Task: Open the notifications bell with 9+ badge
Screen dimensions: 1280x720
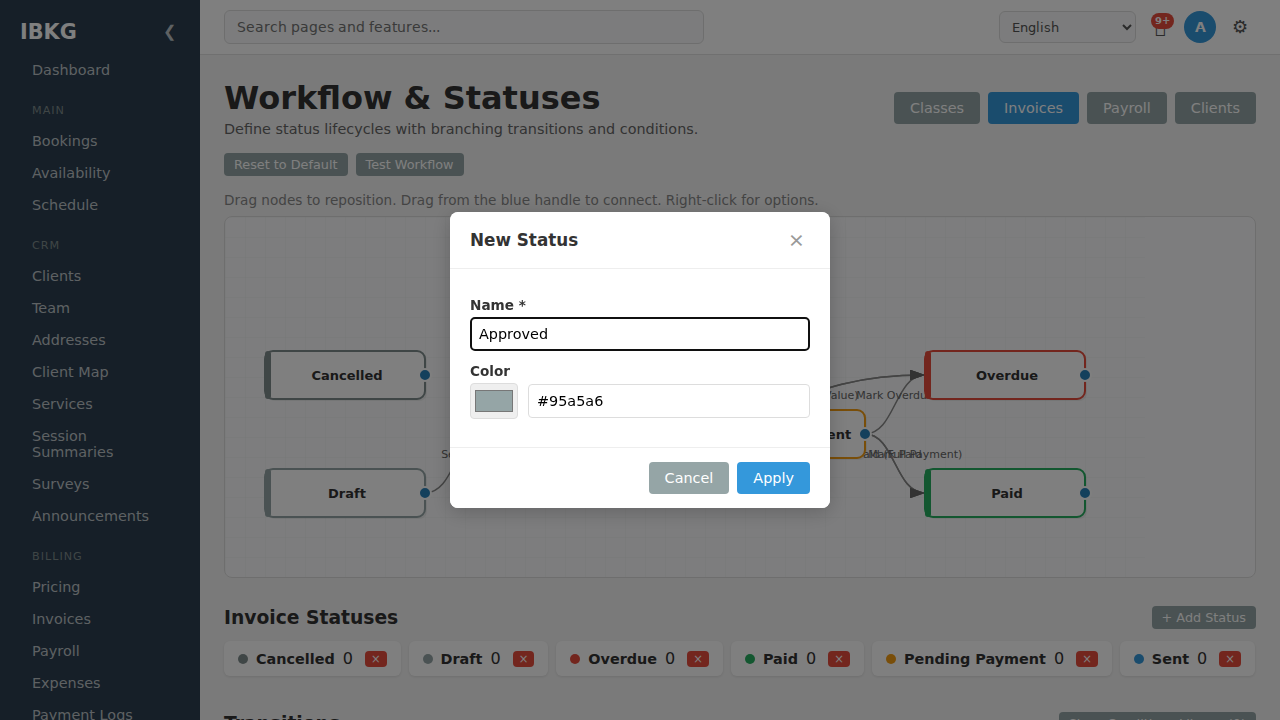Action: pyautogui.click(x=1160, y=27)
